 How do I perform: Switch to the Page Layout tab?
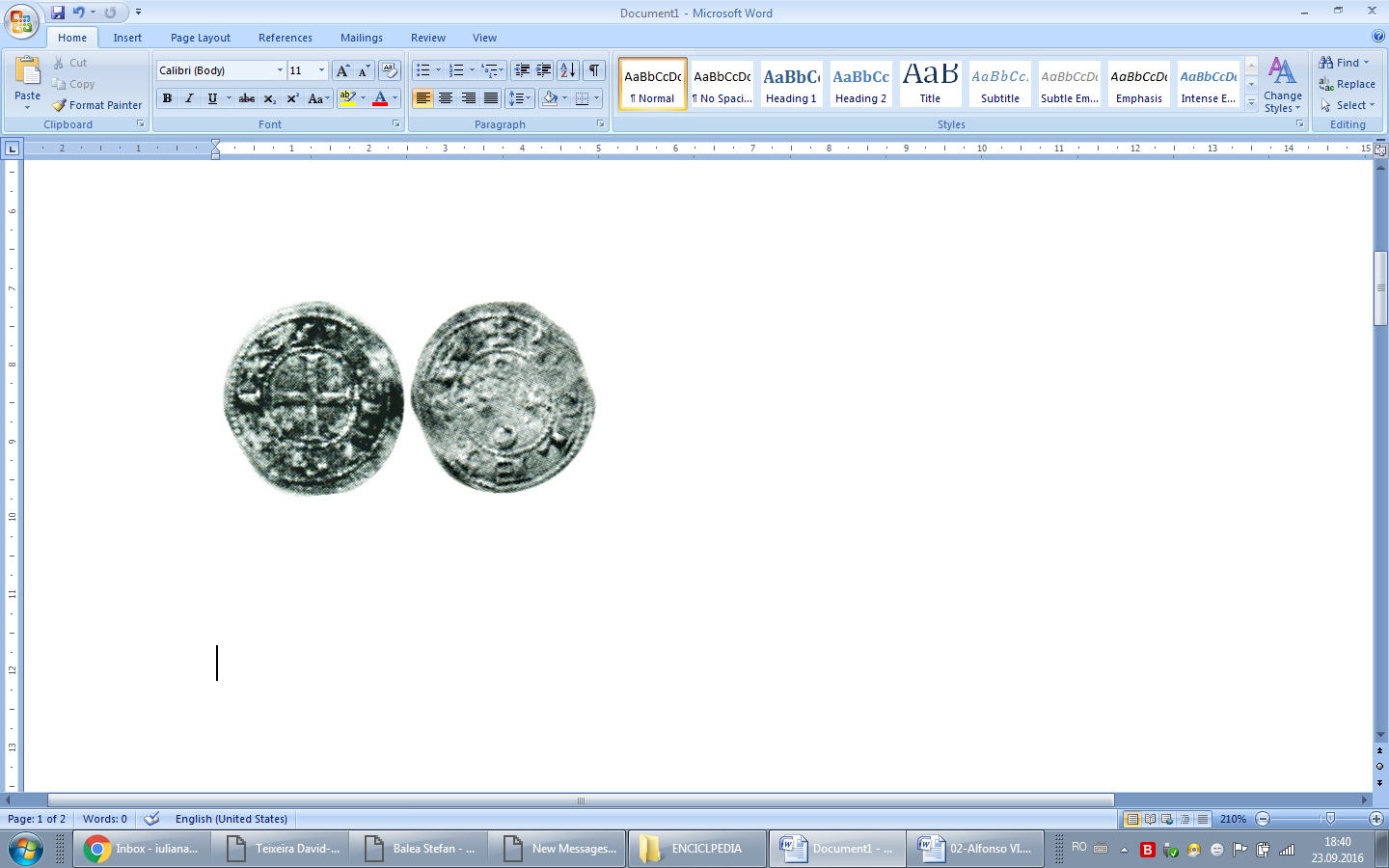coord(200,38)
